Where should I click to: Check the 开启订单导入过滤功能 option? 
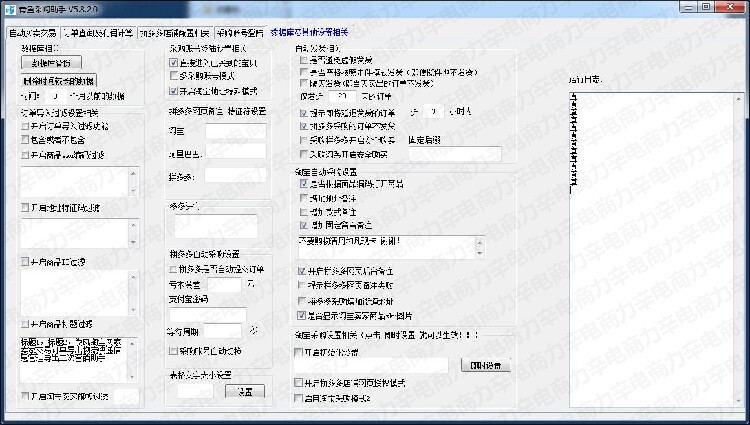26,125
